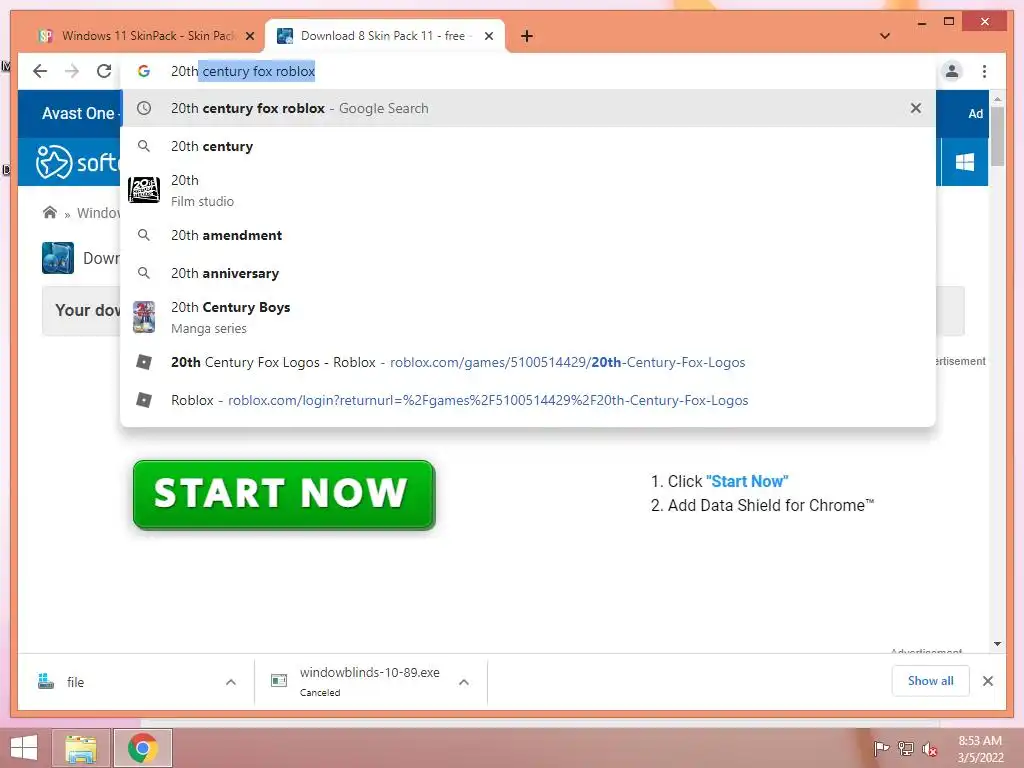Image resolution: width=1024 pixels, height=768 pixels.
Task: Open the 20th Century Fox Logos Roblox link
Action: coord(528,362)
